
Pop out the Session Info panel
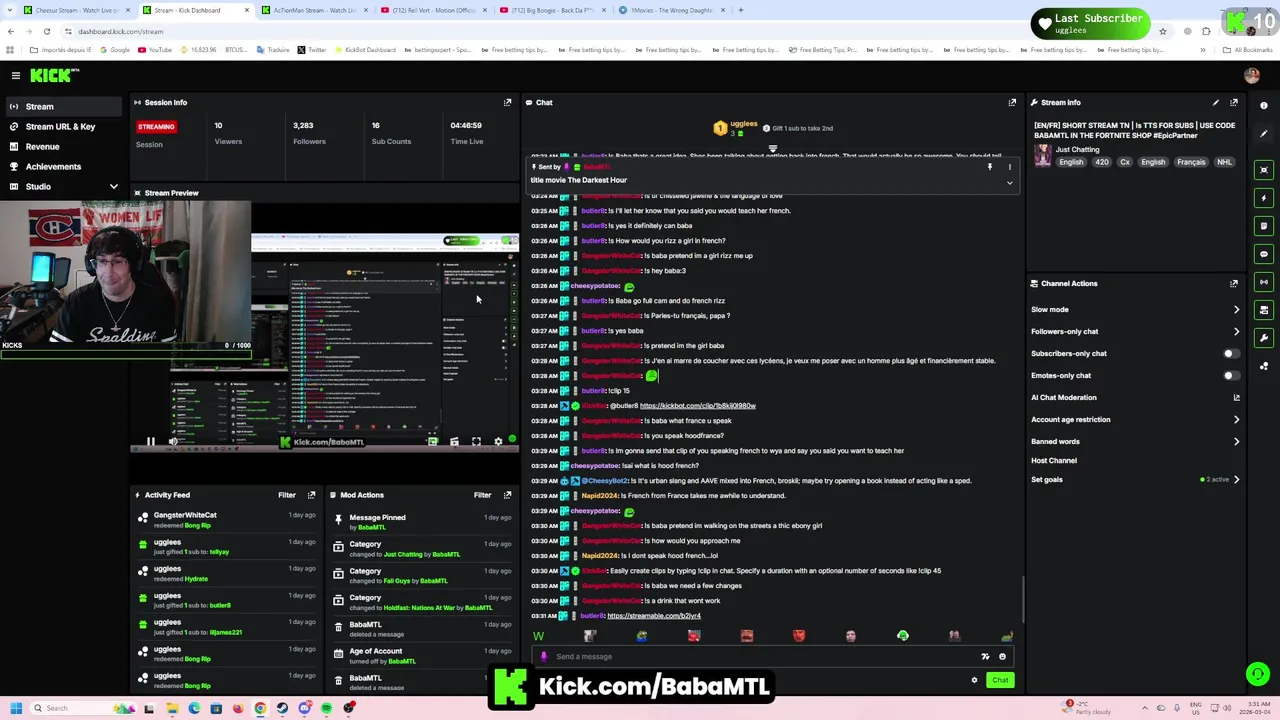point(507,102)
